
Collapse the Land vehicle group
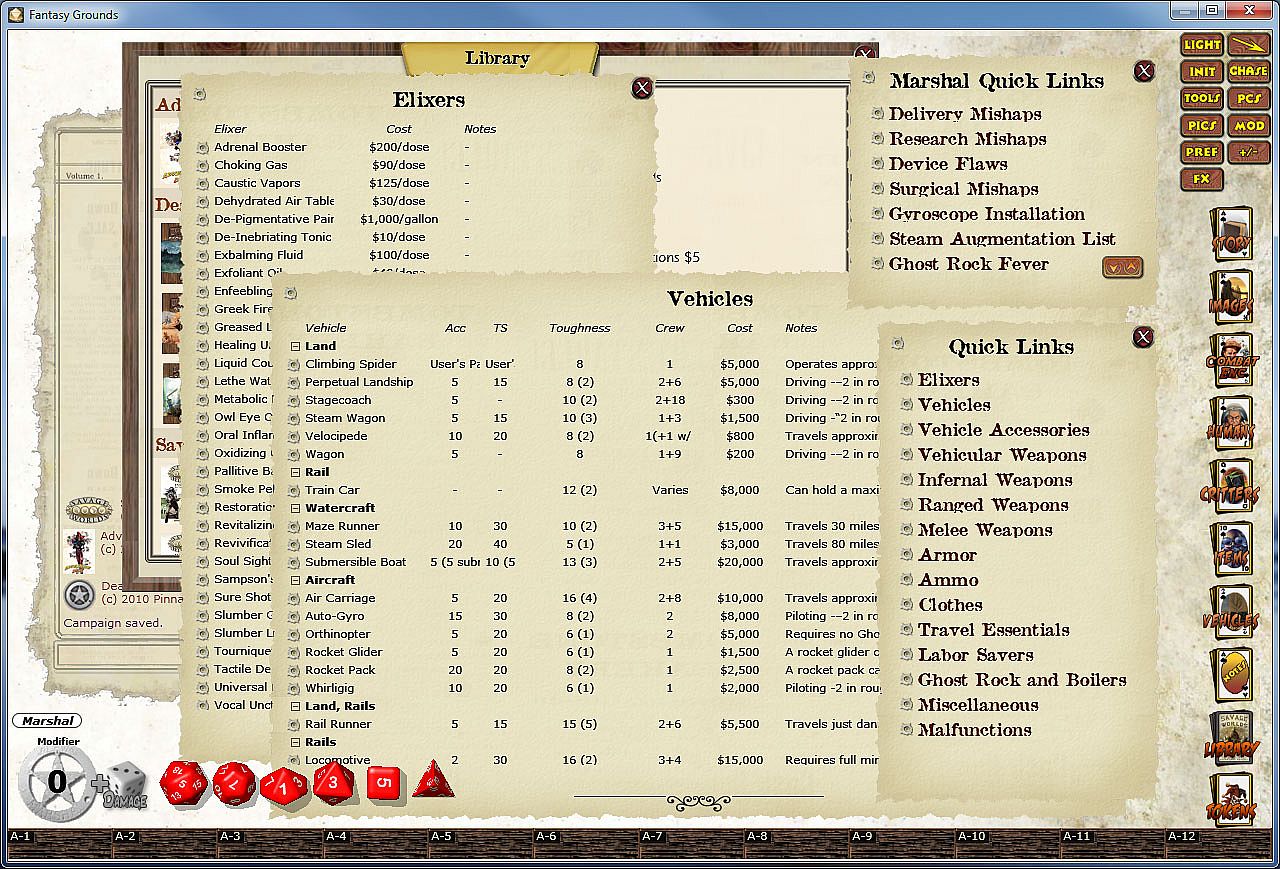click(295, 346)
